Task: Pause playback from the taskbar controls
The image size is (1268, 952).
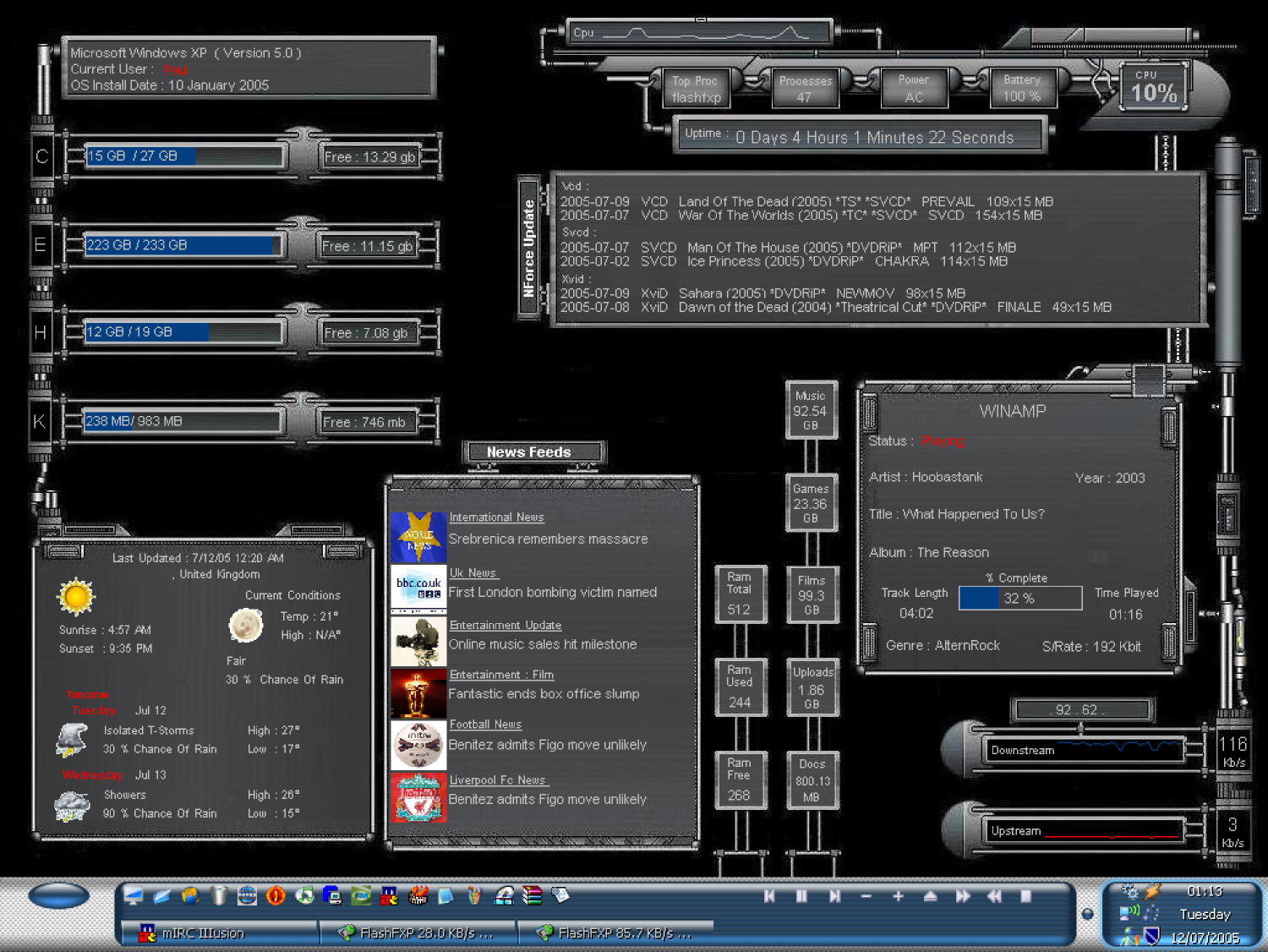Action: tap(801, 896)
